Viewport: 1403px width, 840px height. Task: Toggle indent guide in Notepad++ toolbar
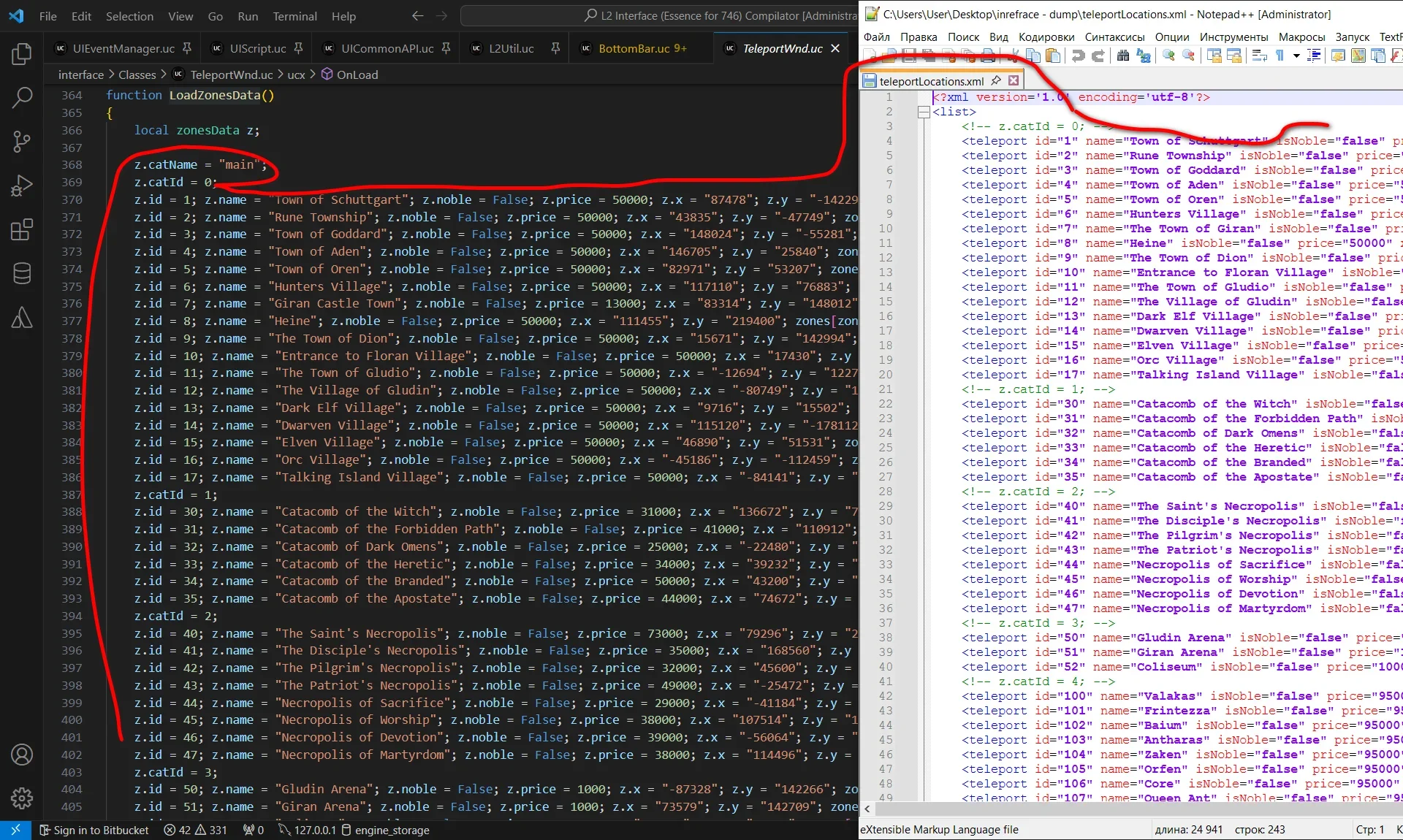[x=1314, y=56]
